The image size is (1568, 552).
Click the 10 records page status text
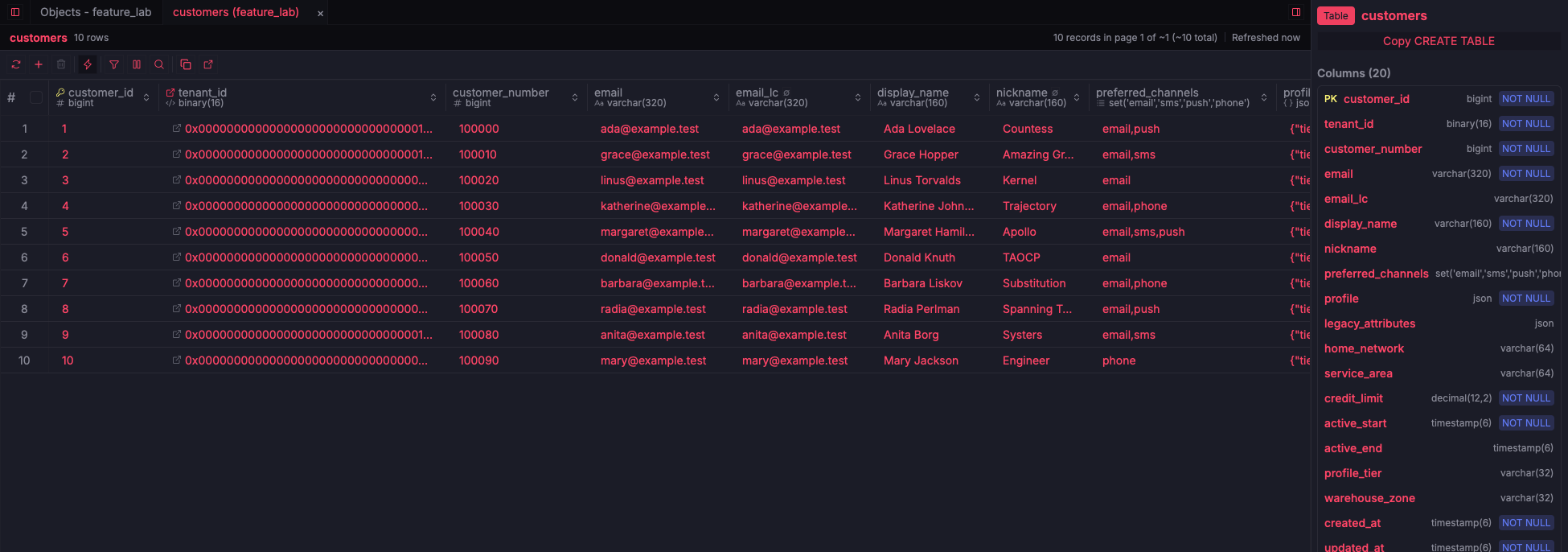pos(1135,38)
